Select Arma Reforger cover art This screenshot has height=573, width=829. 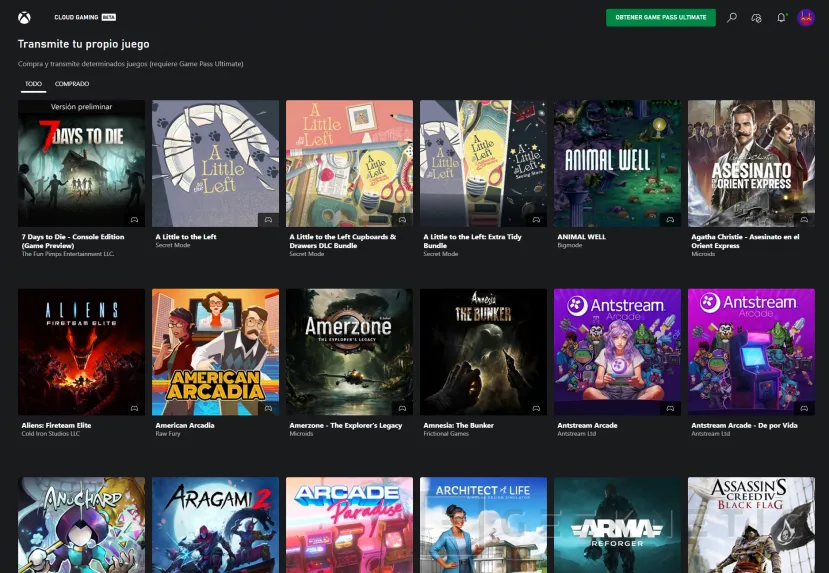618,525
